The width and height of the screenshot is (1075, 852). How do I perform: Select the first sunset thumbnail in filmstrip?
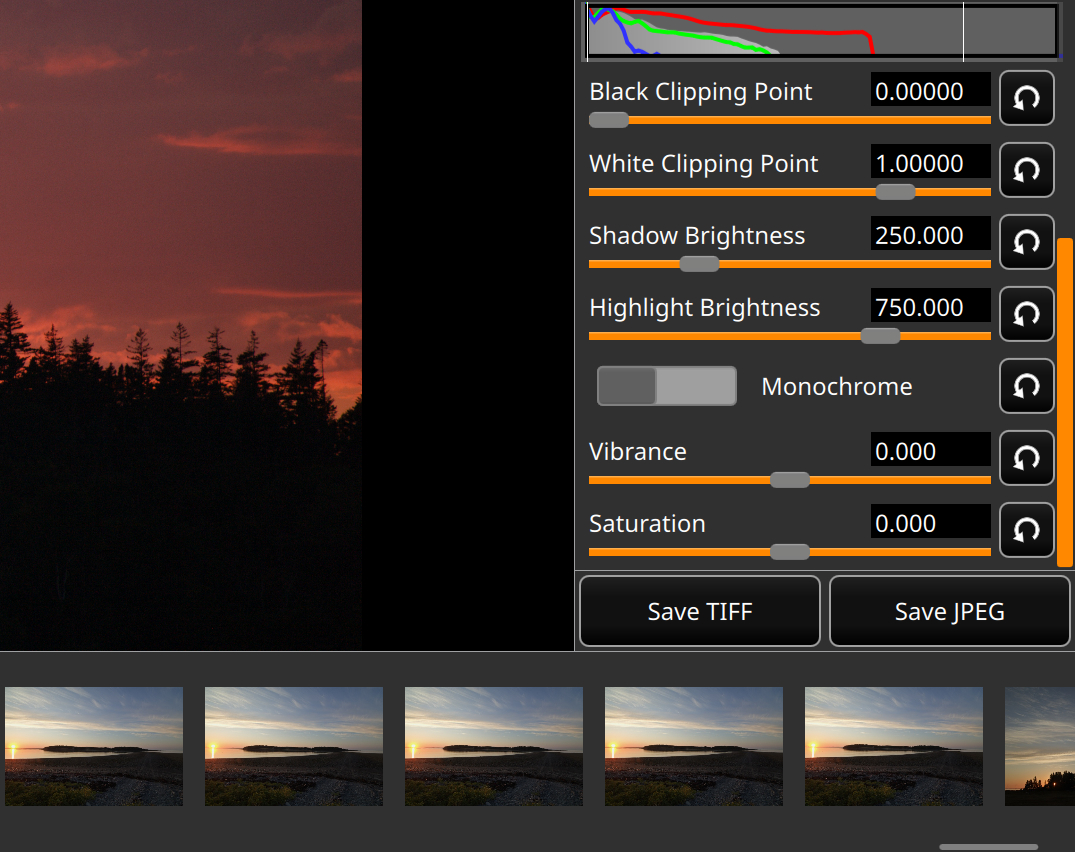pyautogui.click(x=94, y=746)
